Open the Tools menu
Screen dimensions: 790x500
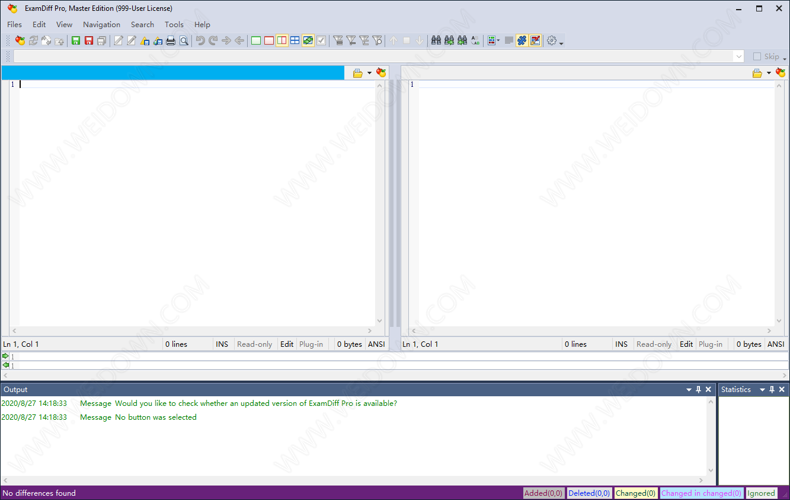coord(174,24)
